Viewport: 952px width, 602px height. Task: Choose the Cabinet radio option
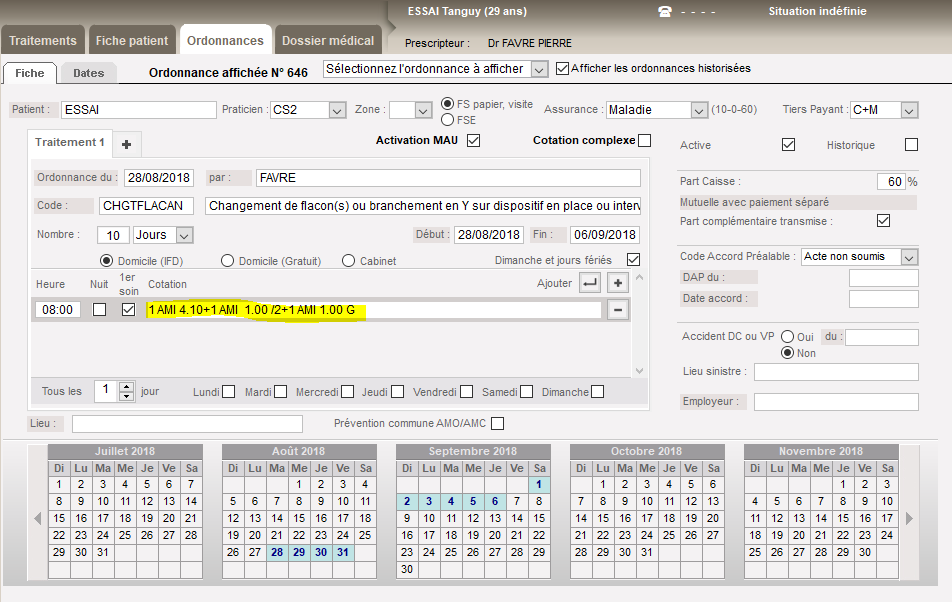[348, 261]
